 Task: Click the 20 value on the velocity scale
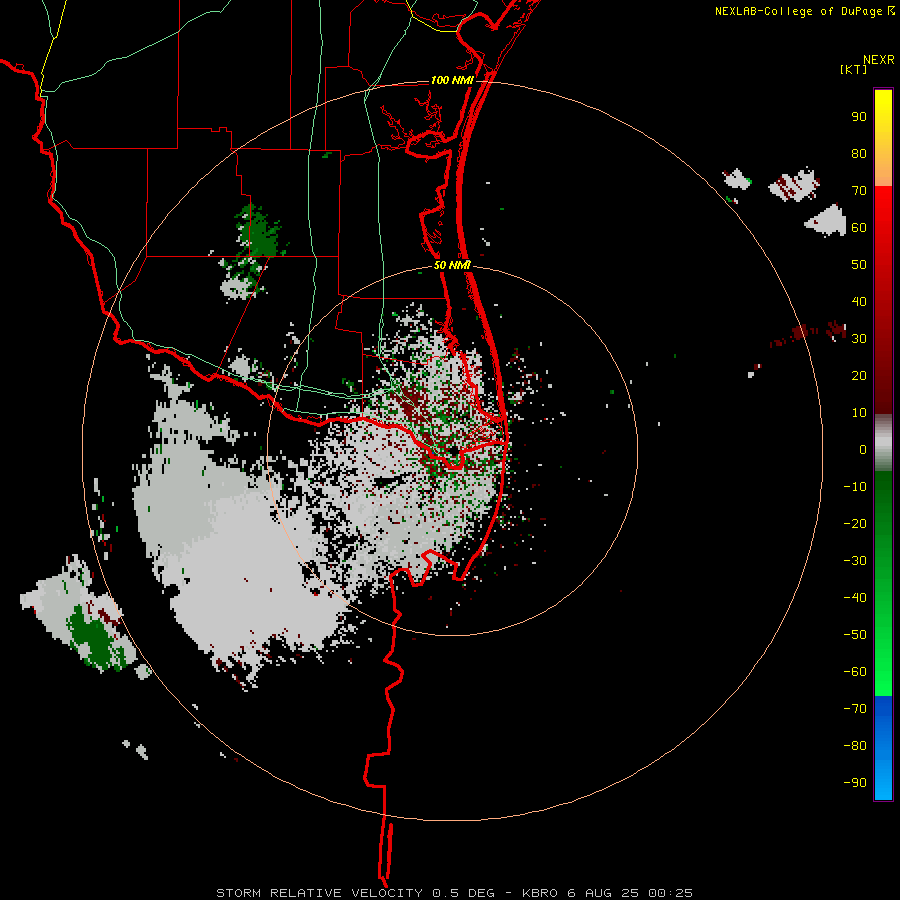point(859,376)
